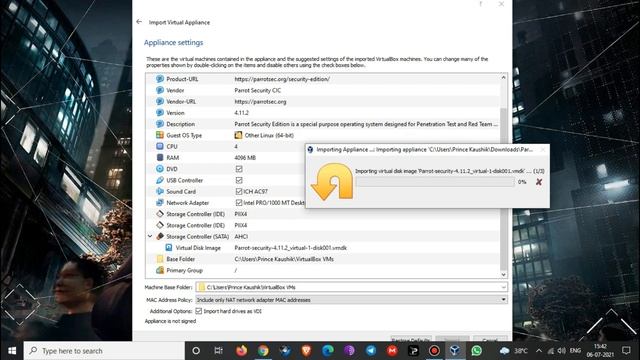The height and width of the screenshot is (360, 640).
Task: Select the Version row icon
Action: coord(160,113)
